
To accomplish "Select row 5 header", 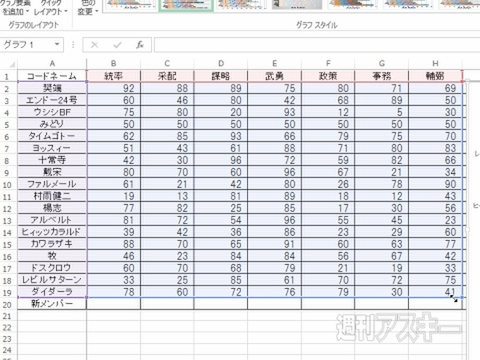I will point(7,125).
